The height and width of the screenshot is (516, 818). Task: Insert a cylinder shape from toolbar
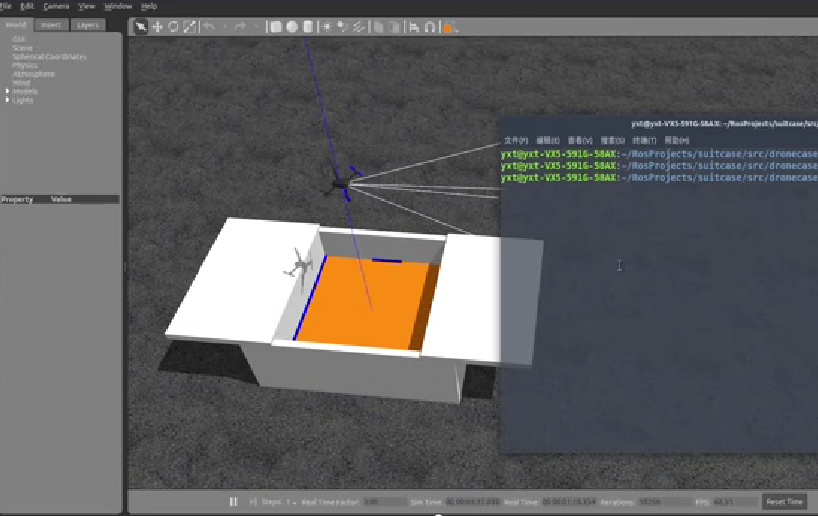coord(308,27)
